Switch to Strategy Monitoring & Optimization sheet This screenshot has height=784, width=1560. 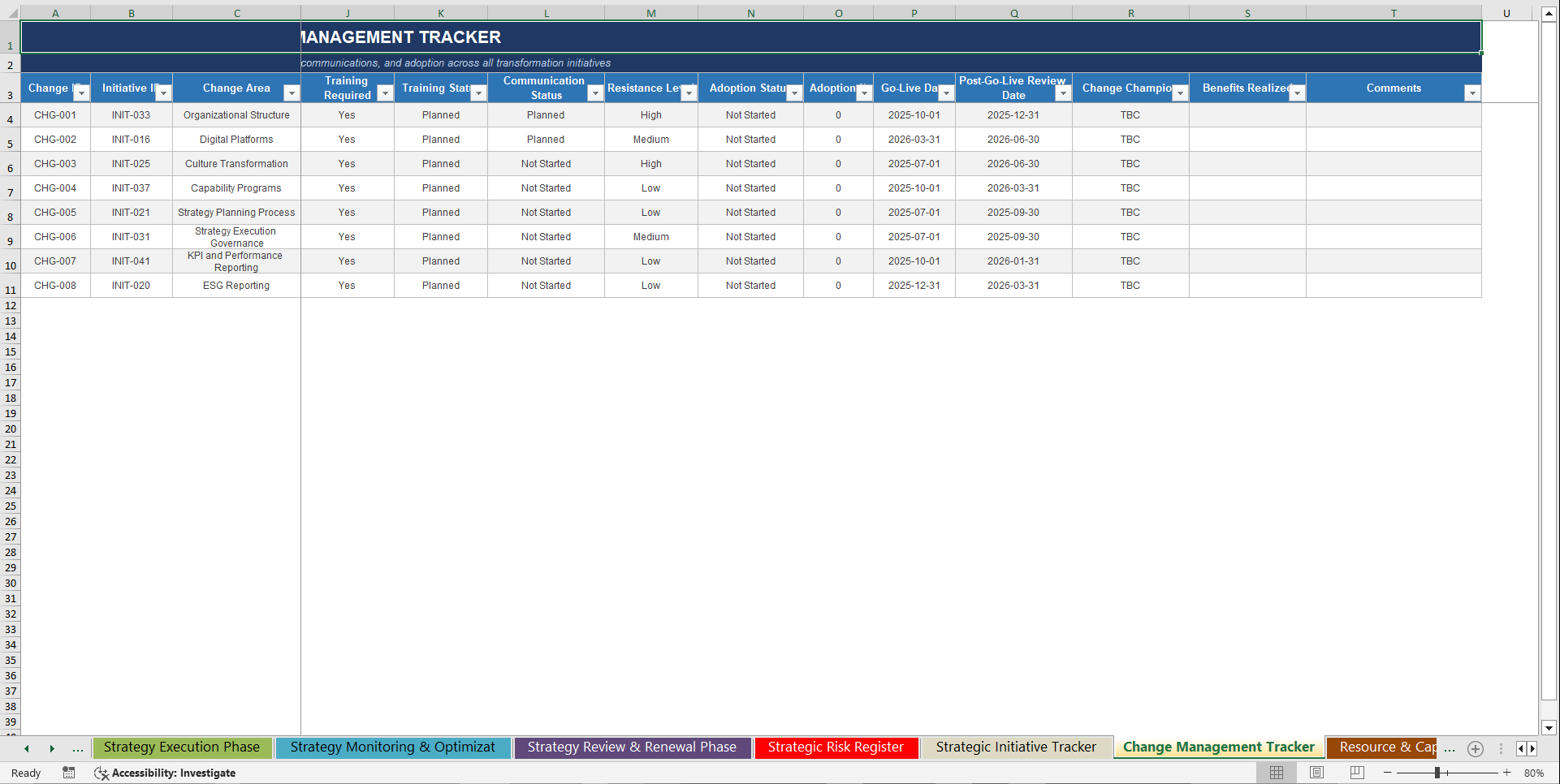(x=393, y=747)
